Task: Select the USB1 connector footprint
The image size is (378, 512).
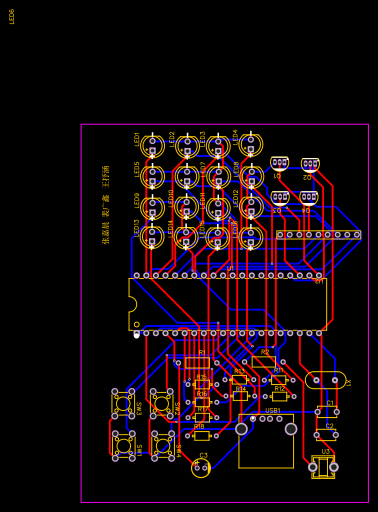Action: click(266, 441)
